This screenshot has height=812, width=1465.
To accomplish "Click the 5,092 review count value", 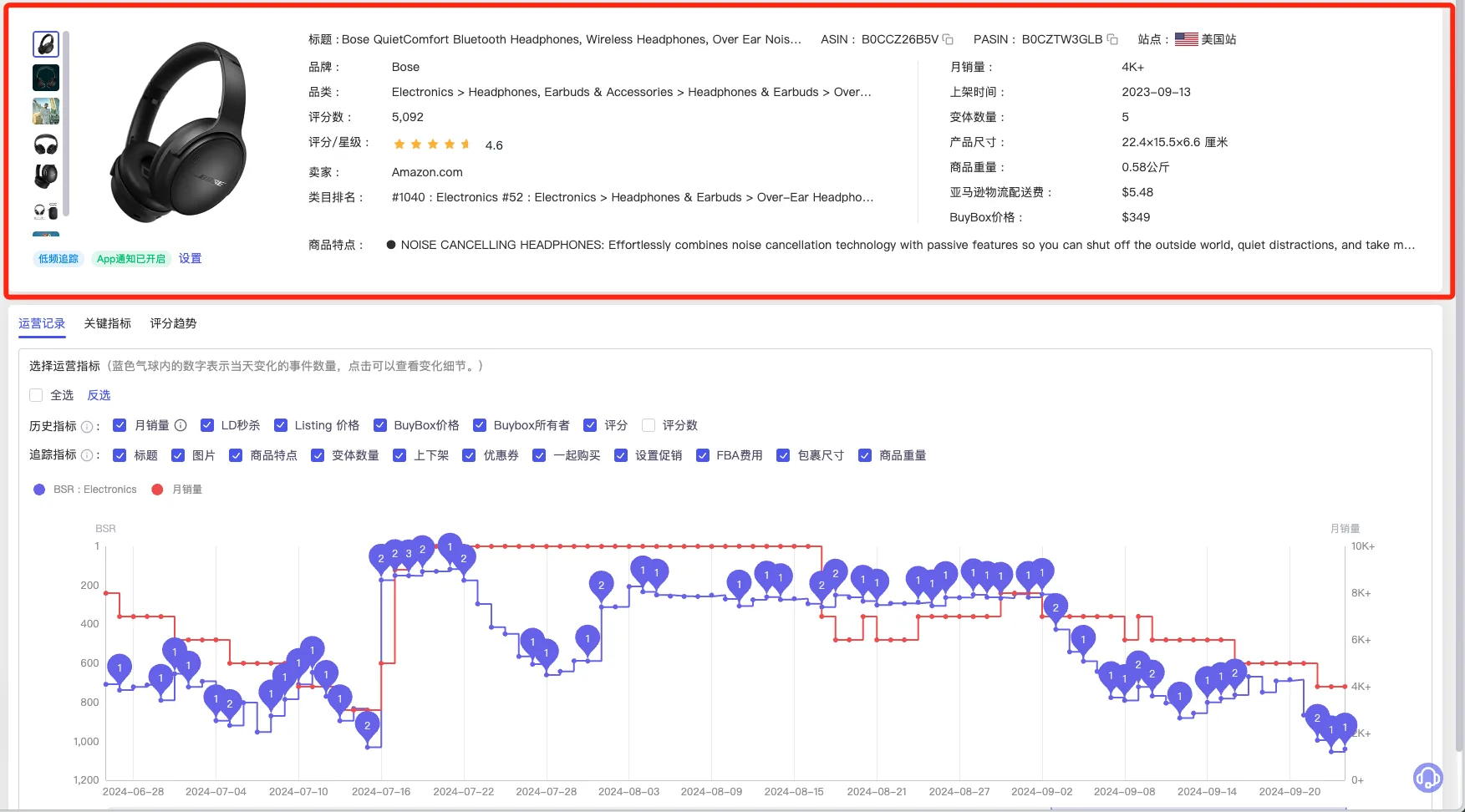I will [x=408, y=117].
